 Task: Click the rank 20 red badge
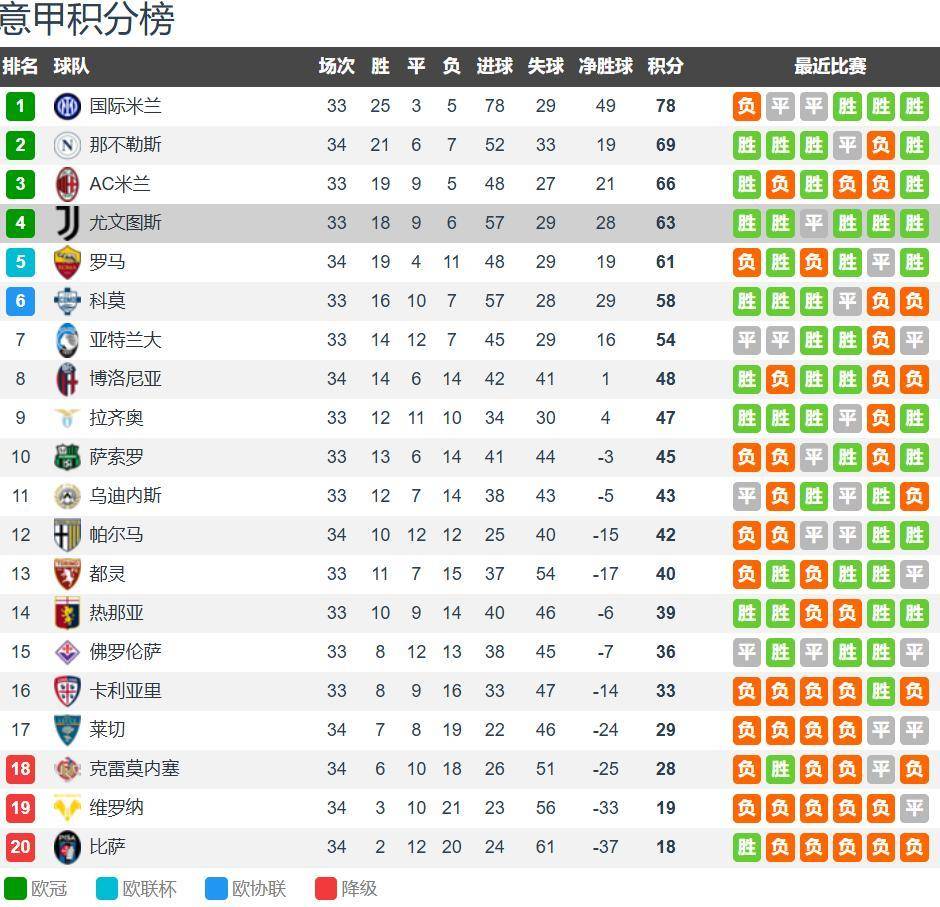pyautogui.click(x=20, y=847)
